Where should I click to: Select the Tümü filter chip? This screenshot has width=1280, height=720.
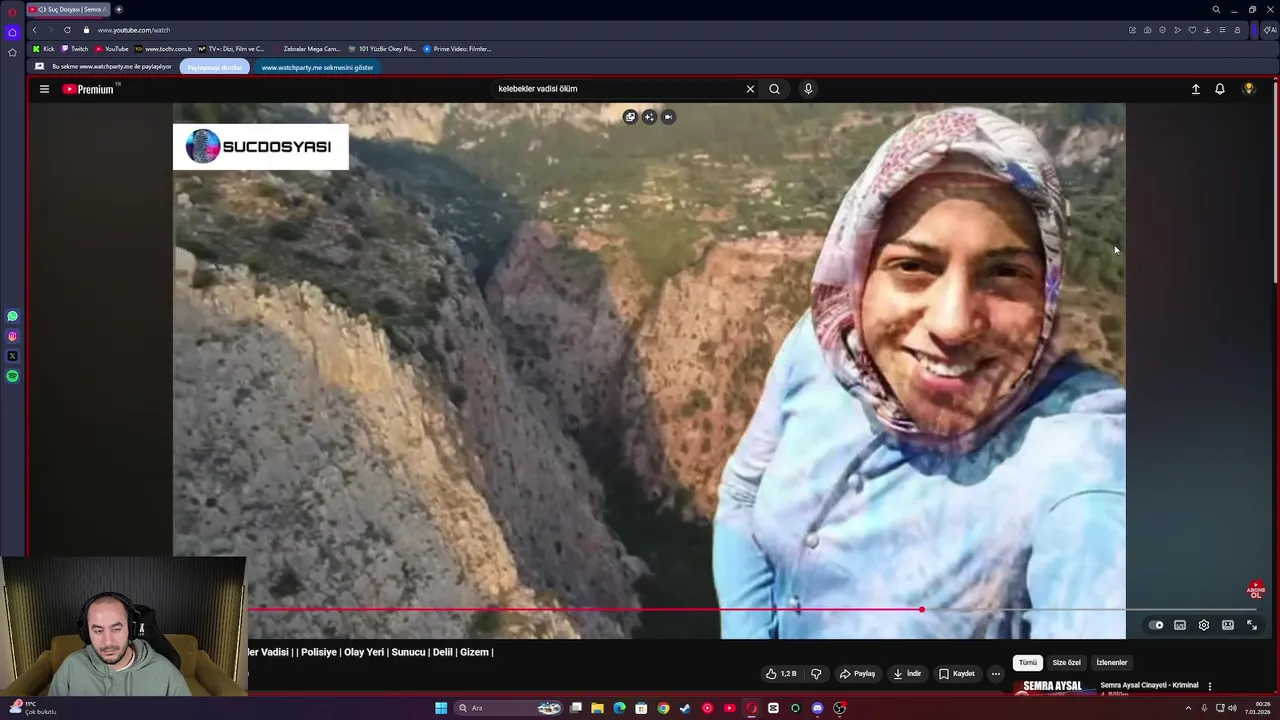point(1028,662)
